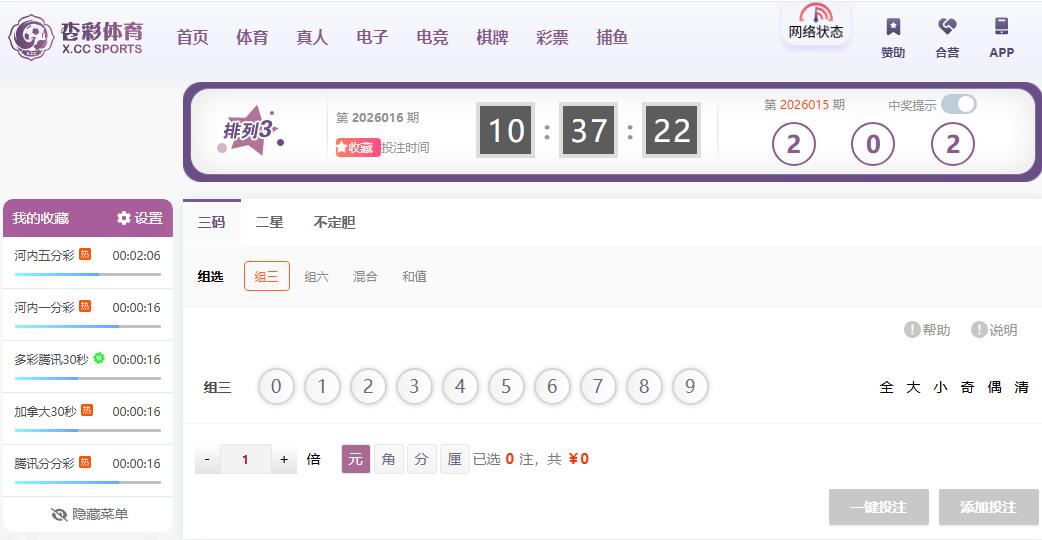Viewport: 1042px width, 540px height.
Task: Open the APP download icon
Action: click(1001, 27)
